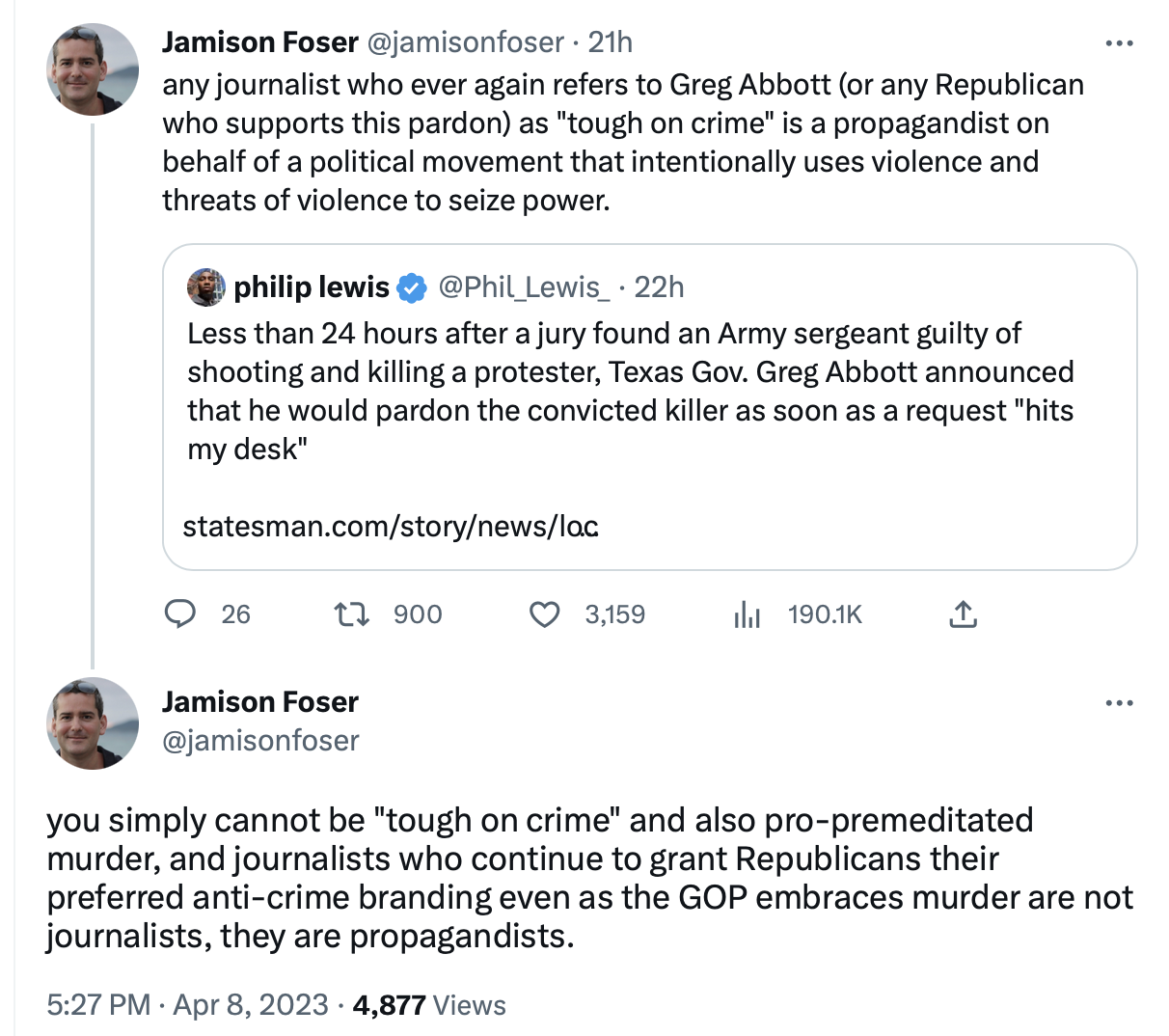Click Jamison Foser name on top tweet
1169x1036 pixels.
click(x=260, y=42)
